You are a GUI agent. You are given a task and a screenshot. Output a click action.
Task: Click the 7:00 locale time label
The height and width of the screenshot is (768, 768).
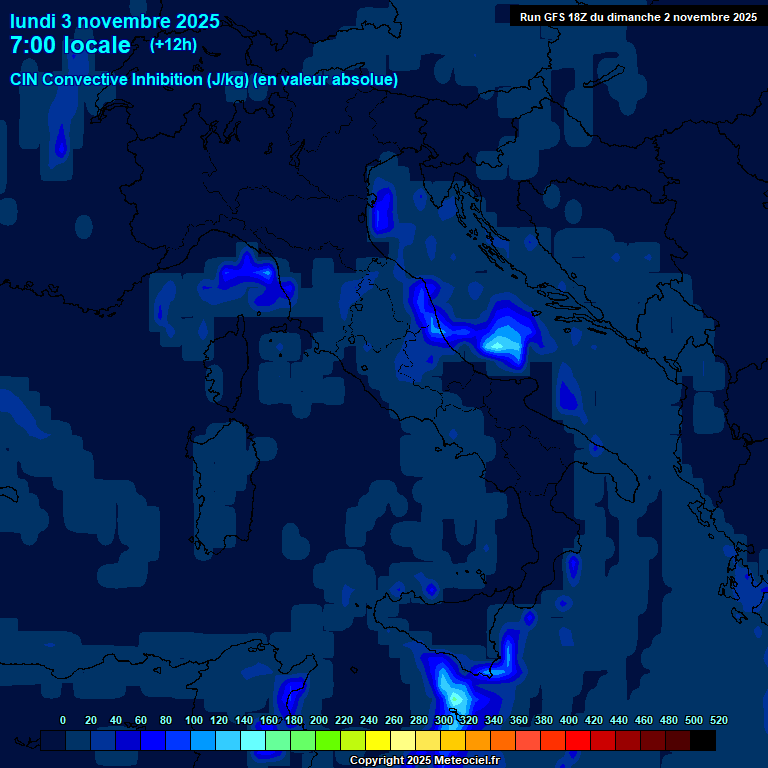click(70, 45)
